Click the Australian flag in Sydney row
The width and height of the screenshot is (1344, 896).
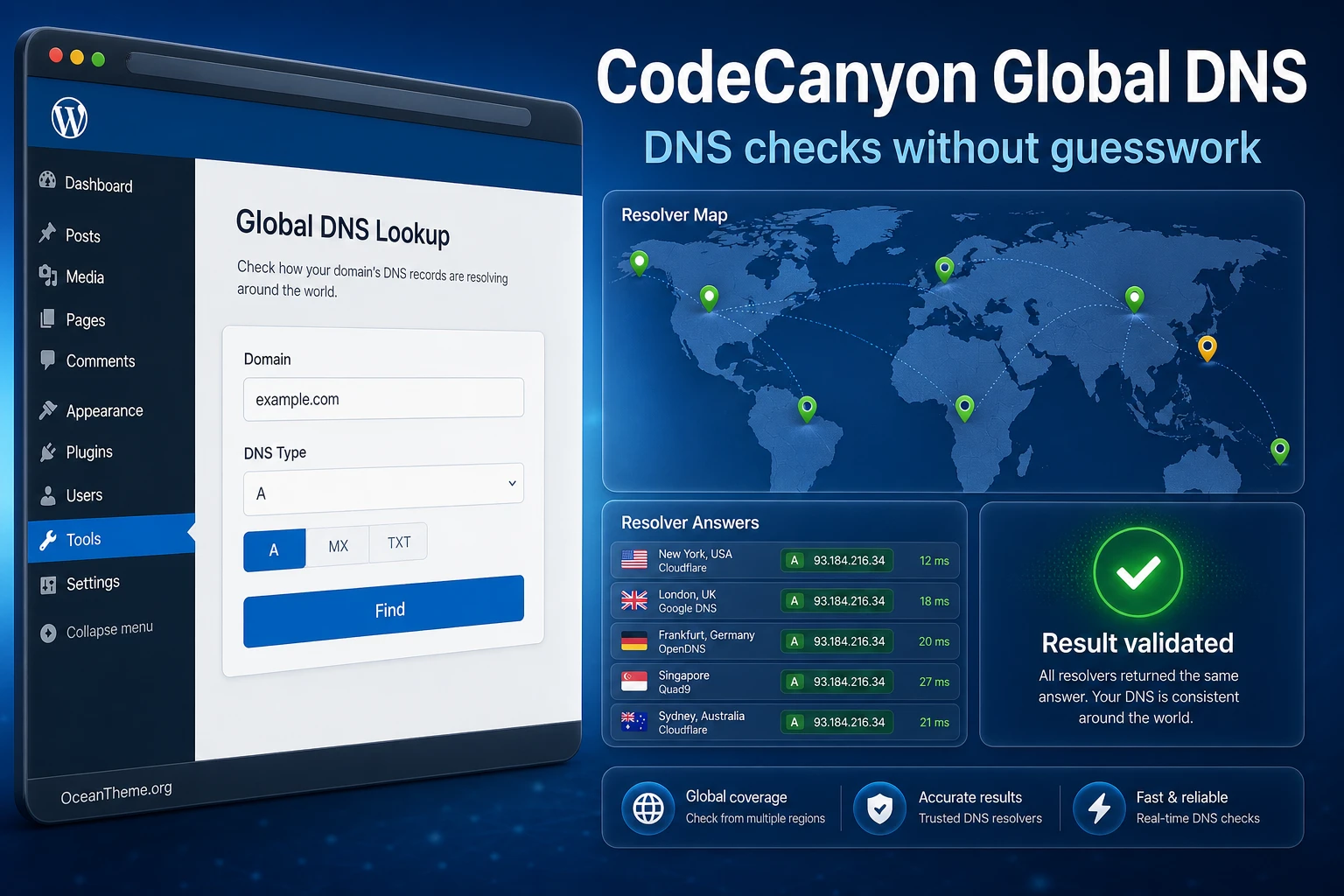click(x=634, y=722)
